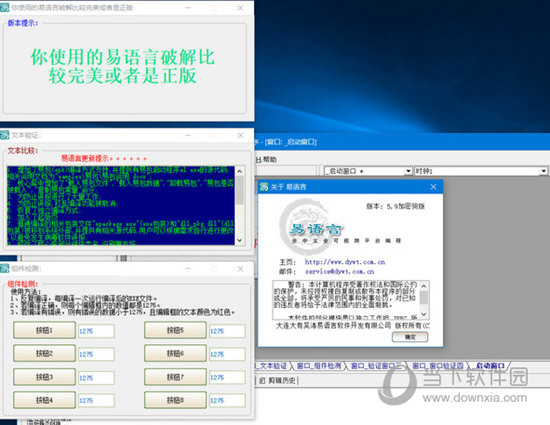The height and width of the screenshot is (425, 550).
Task: Expand the _启动窗口 dropdown in the IDE
Action: click(x=408, y=171)
